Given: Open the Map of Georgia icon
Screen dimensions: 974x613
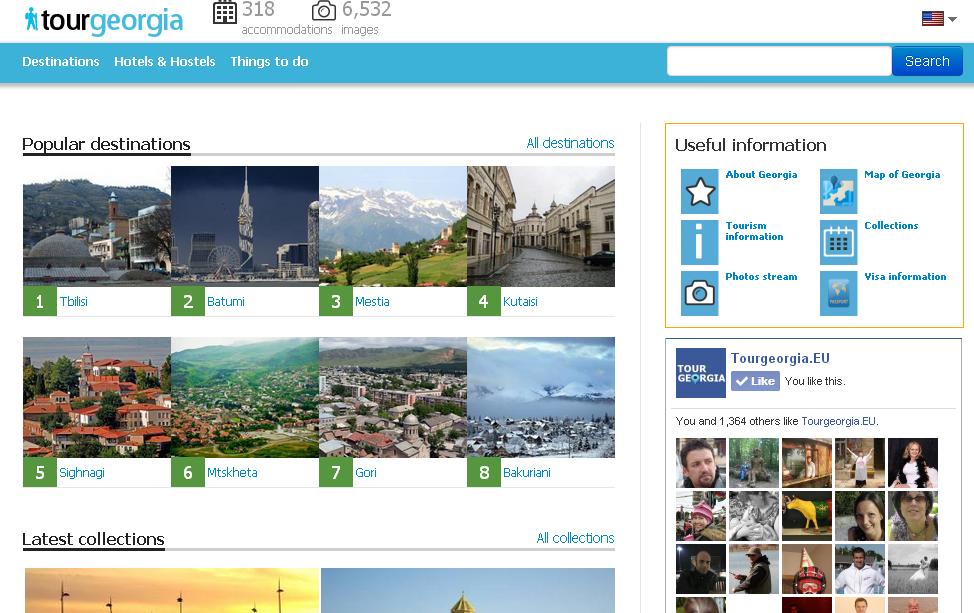Looking at the screenshot, I should (x=838, y=191).
